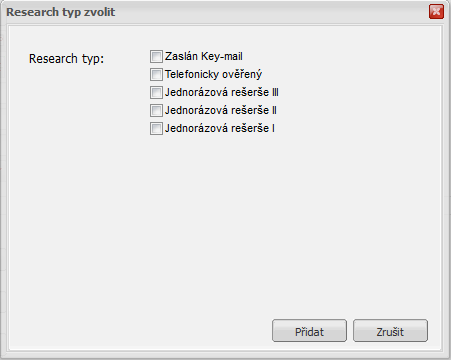The width and height of the screenshot is (451, 361).
Task: Close the dialog with red X icon
Action: pyautogui.click(x=436, y=12)
